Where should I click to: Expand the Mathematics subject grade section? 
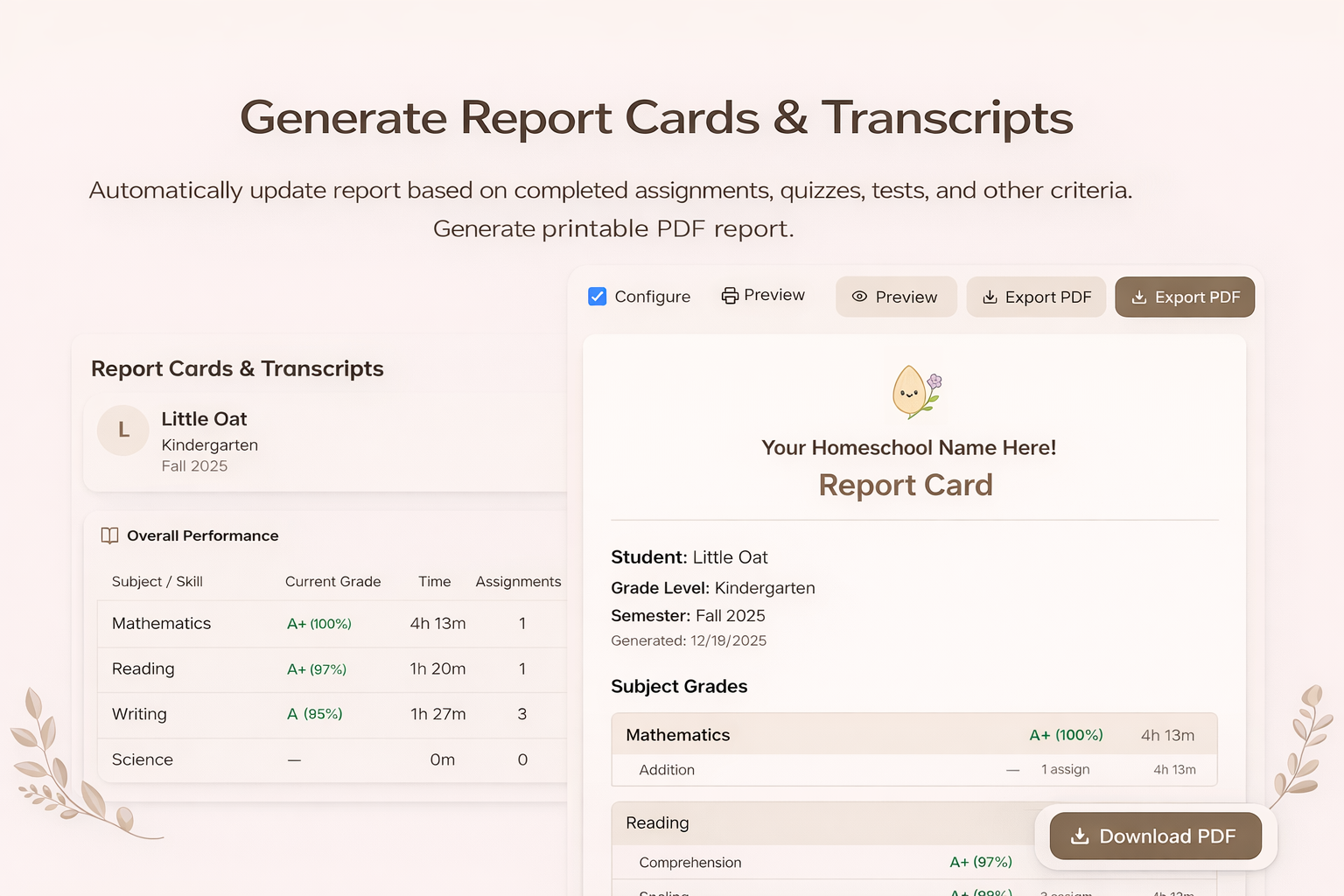(913, 735)
